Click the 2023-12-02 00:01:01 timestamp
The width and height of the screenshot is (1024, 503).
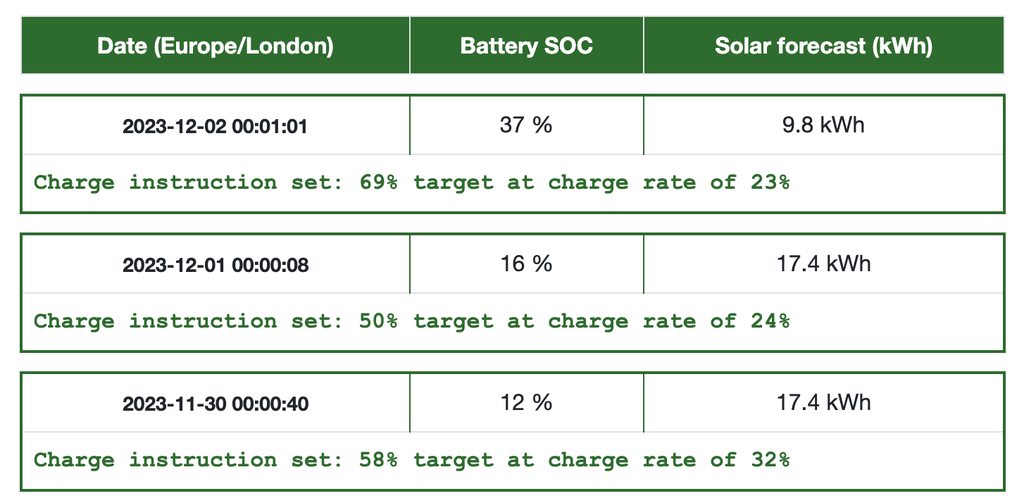(x=215, y=127)
